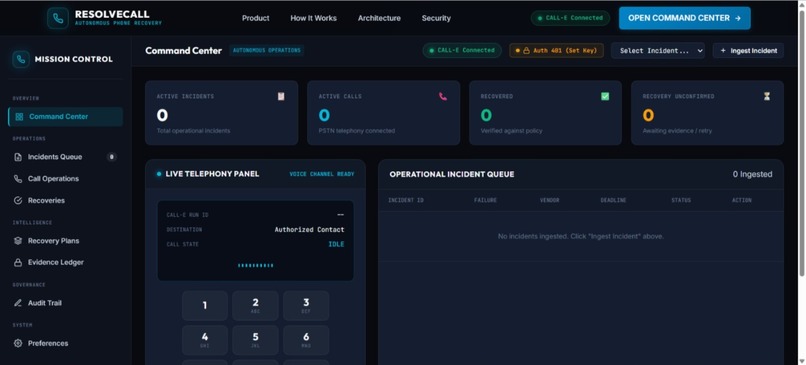
Task: Click the Command Center grid icon
Action: click(19, 117)
